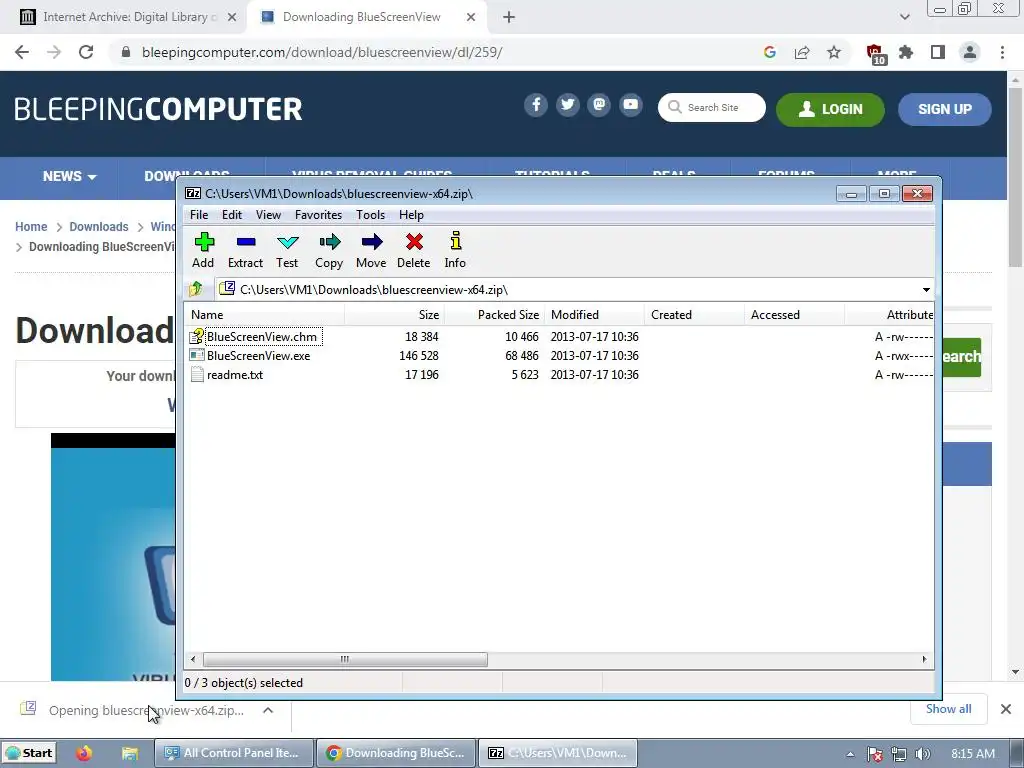
Task: Share this page from the address bar
Action: (802, 52)
